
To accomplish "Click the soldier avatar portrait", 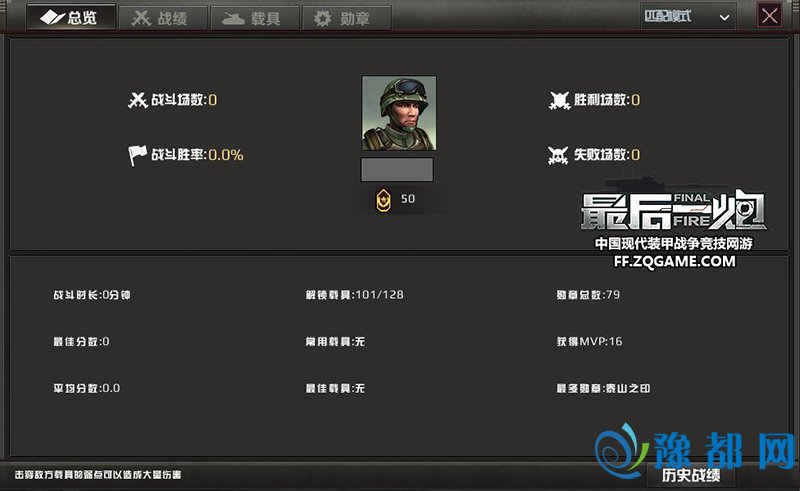I will click(x=399, y=113).
